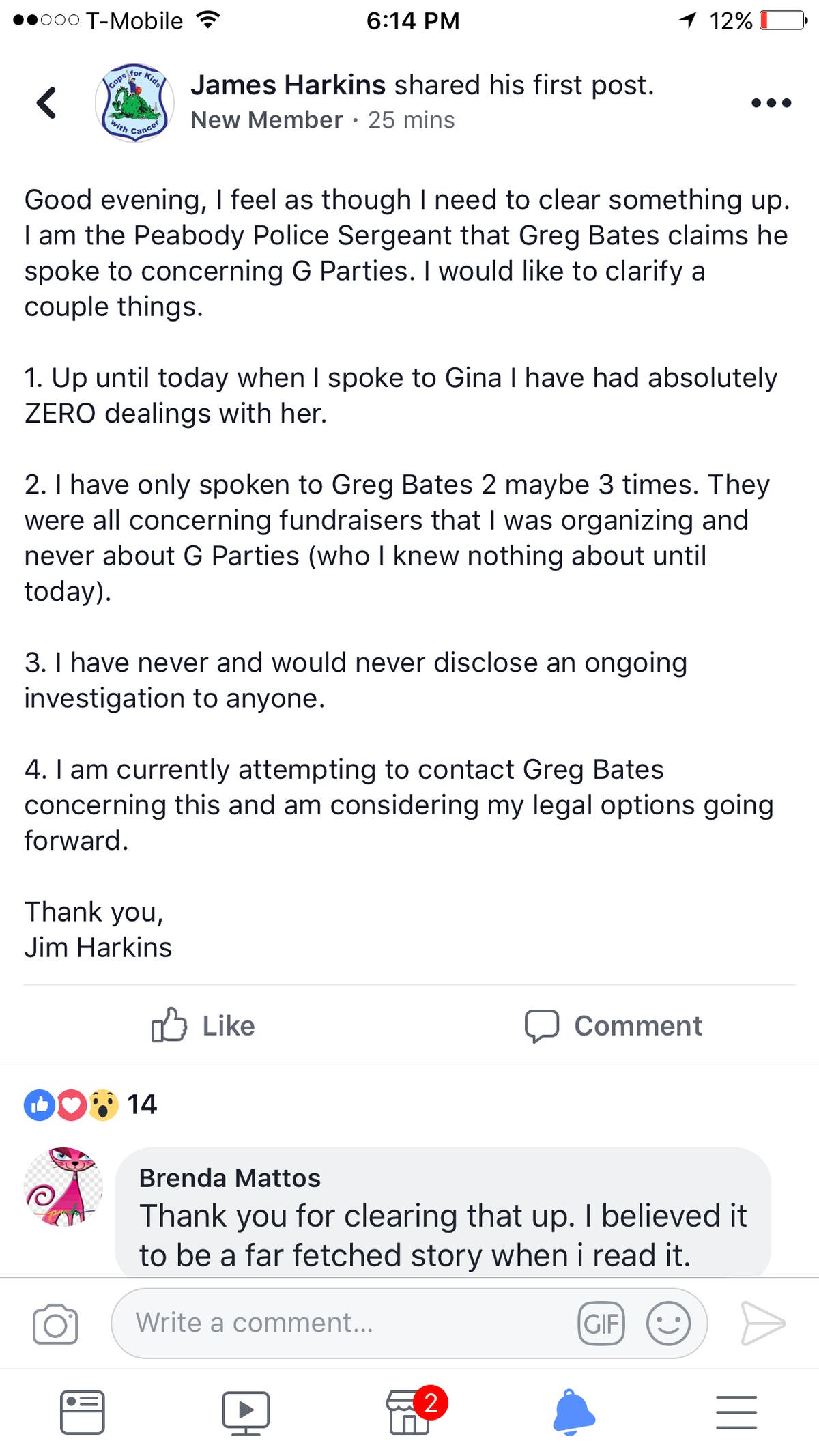Switch to the Watch video tab
The width and height of the screenshot is (819, 1456).
246,1412
